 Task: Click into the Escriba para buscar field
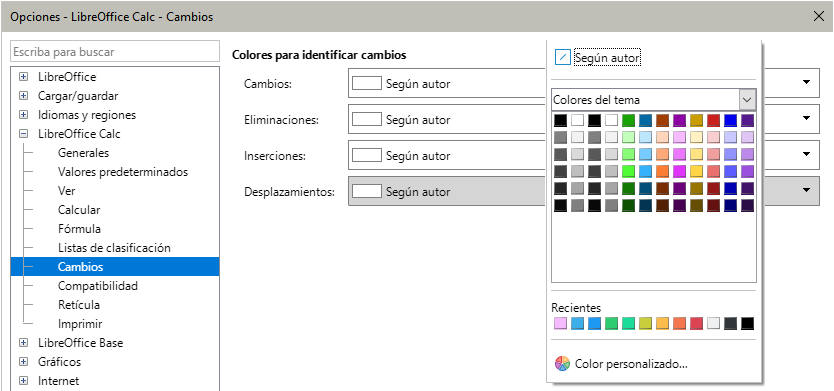click(115, 52)
